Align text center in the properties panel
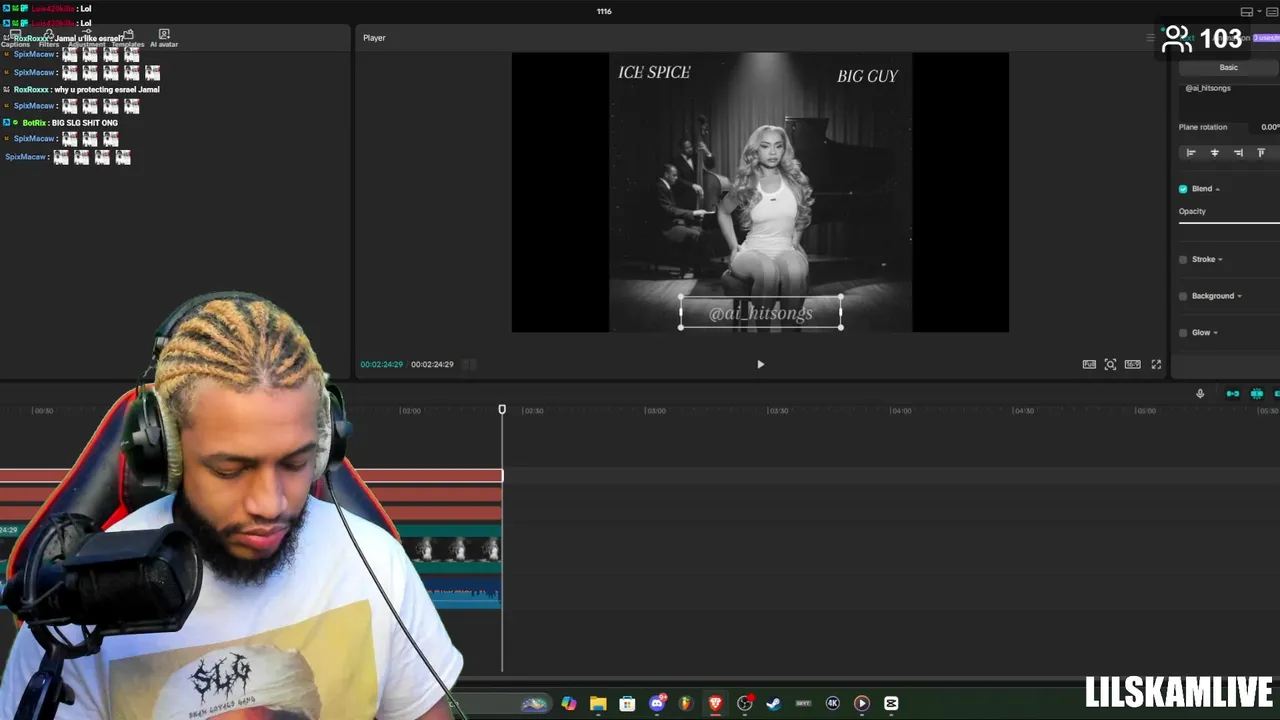The height and width of the screenshot is (720, 1280). [1214, 153]
